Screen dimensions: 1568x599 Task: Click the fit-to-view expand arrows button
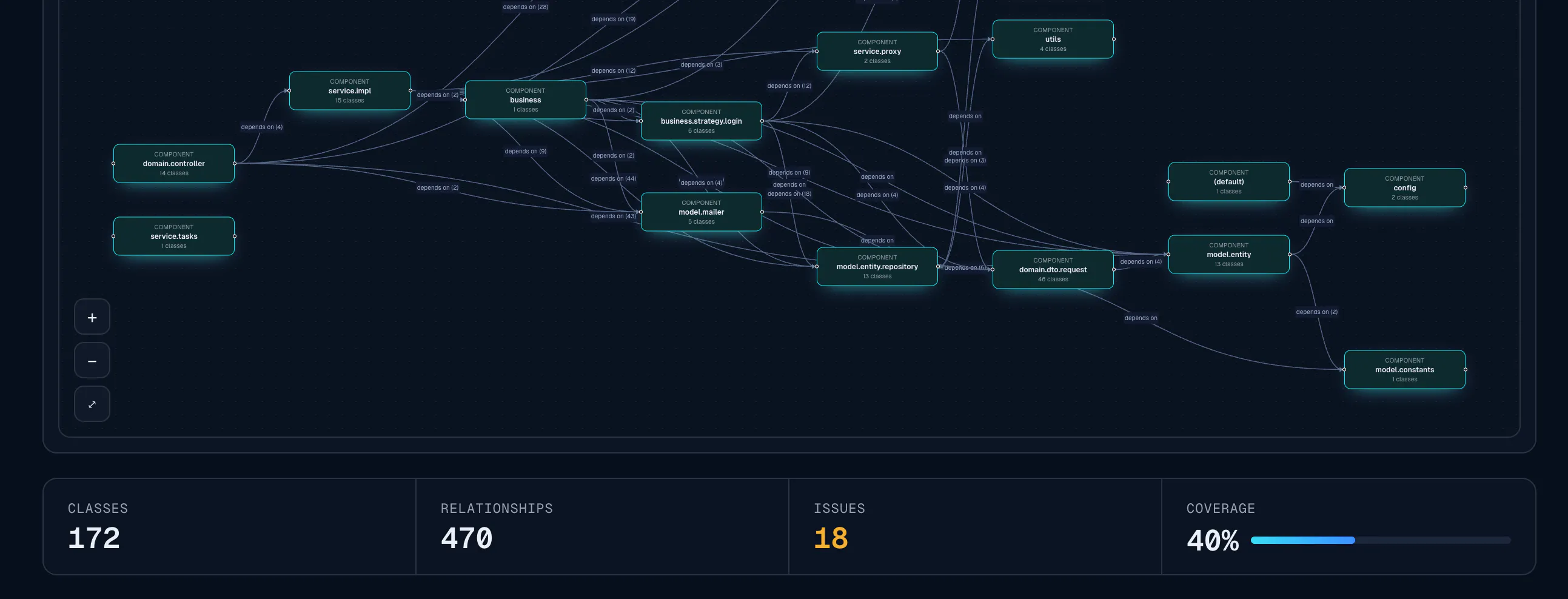tap(92, 404)
